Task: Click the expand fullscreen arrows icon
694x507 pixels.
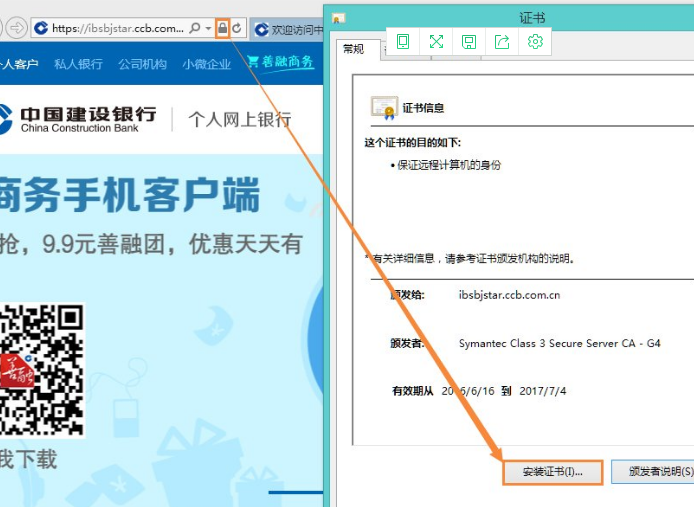Action: coord(436,41)
